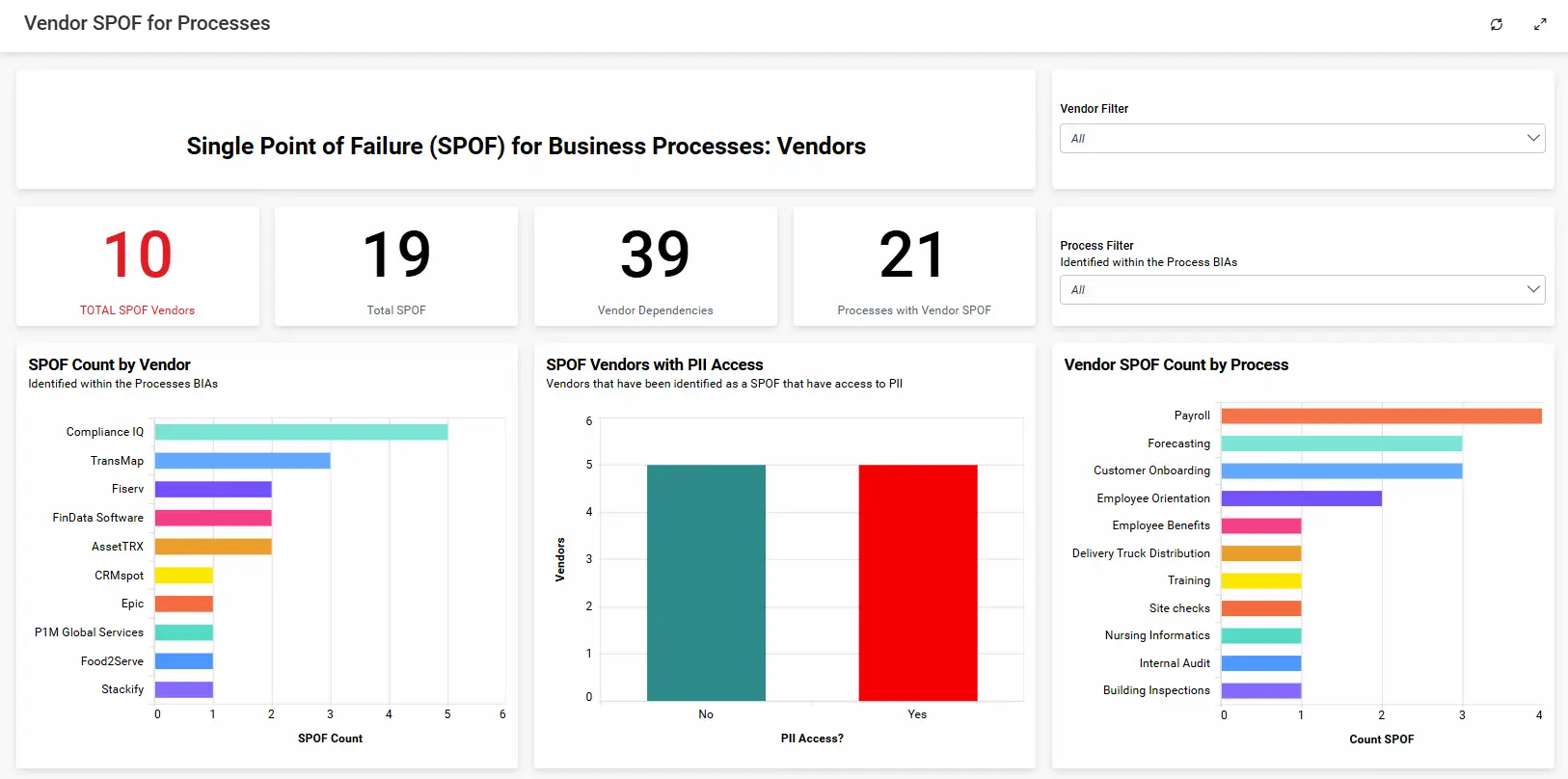Click the Fiserv bar in vendor chart
The height and width of the screenshot is (779, 1568).
(x=213, y=490)
